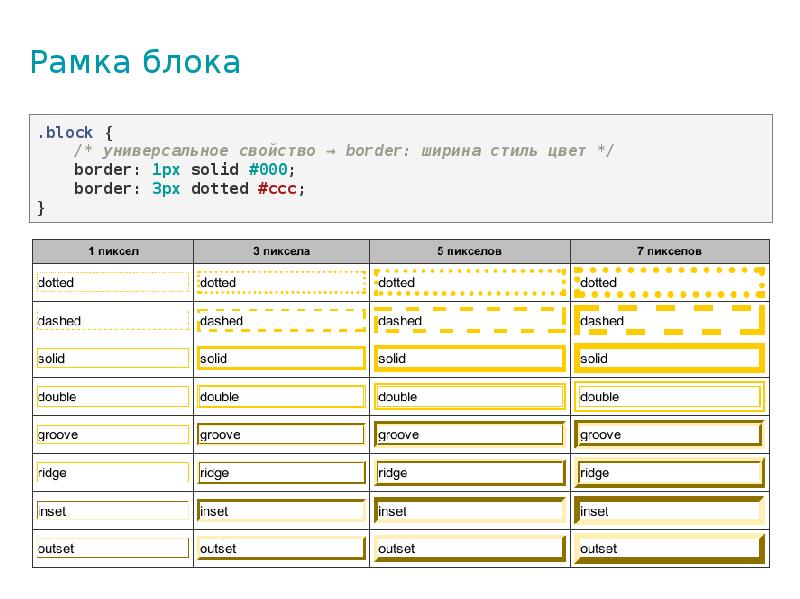Click the double box in 7 пикселов column

pyautogui.click(x=669, y=396)
